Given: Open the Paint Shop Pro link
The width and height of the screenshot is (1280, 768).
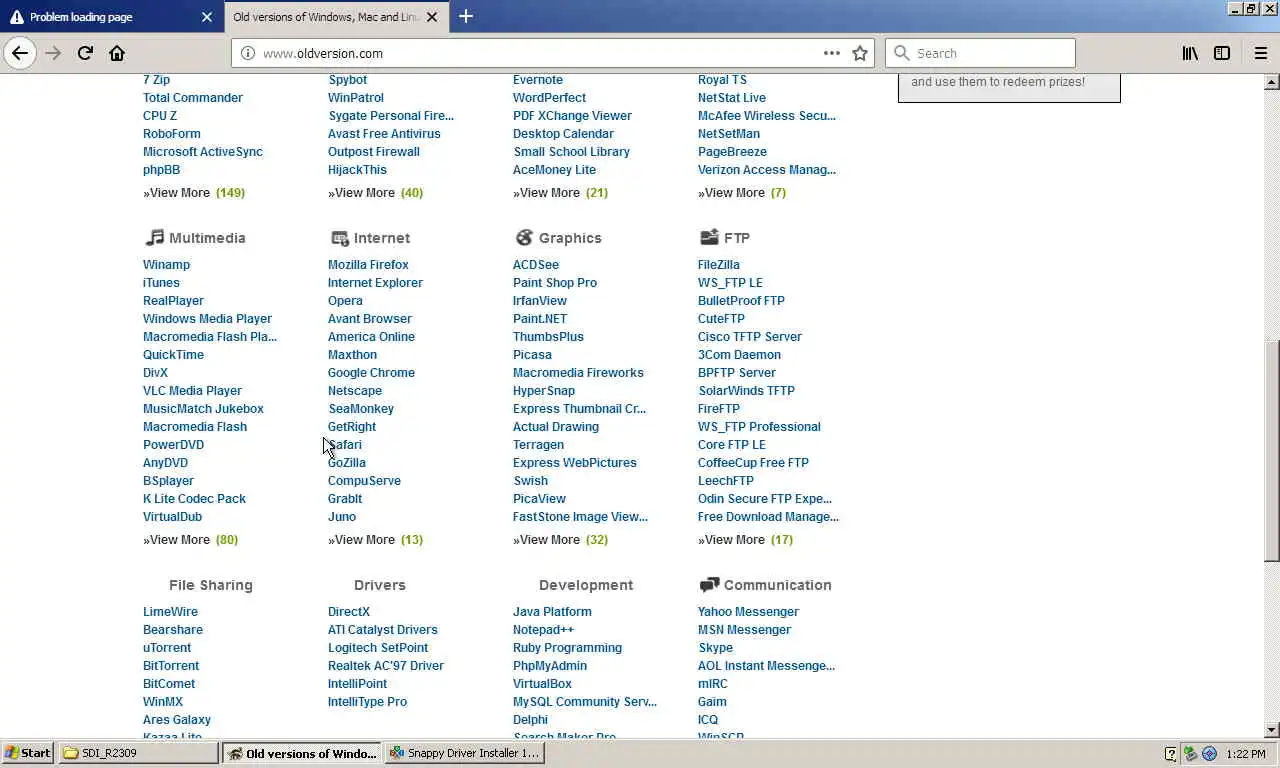Looking at the screenshot, I should (555, 282).
